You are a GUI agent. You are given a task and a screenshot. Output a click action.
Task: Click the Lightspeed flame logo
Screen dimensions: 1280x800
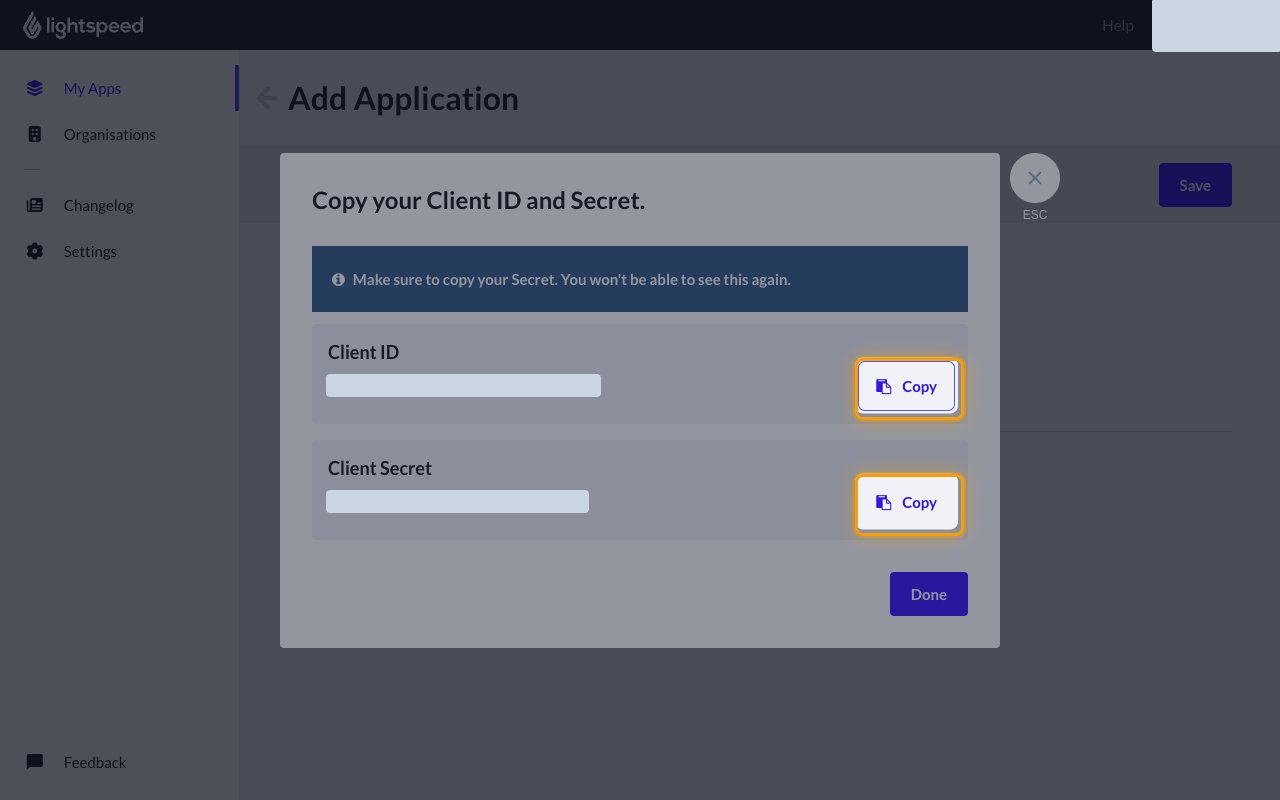pyautogui.click(x=32, y=25)
